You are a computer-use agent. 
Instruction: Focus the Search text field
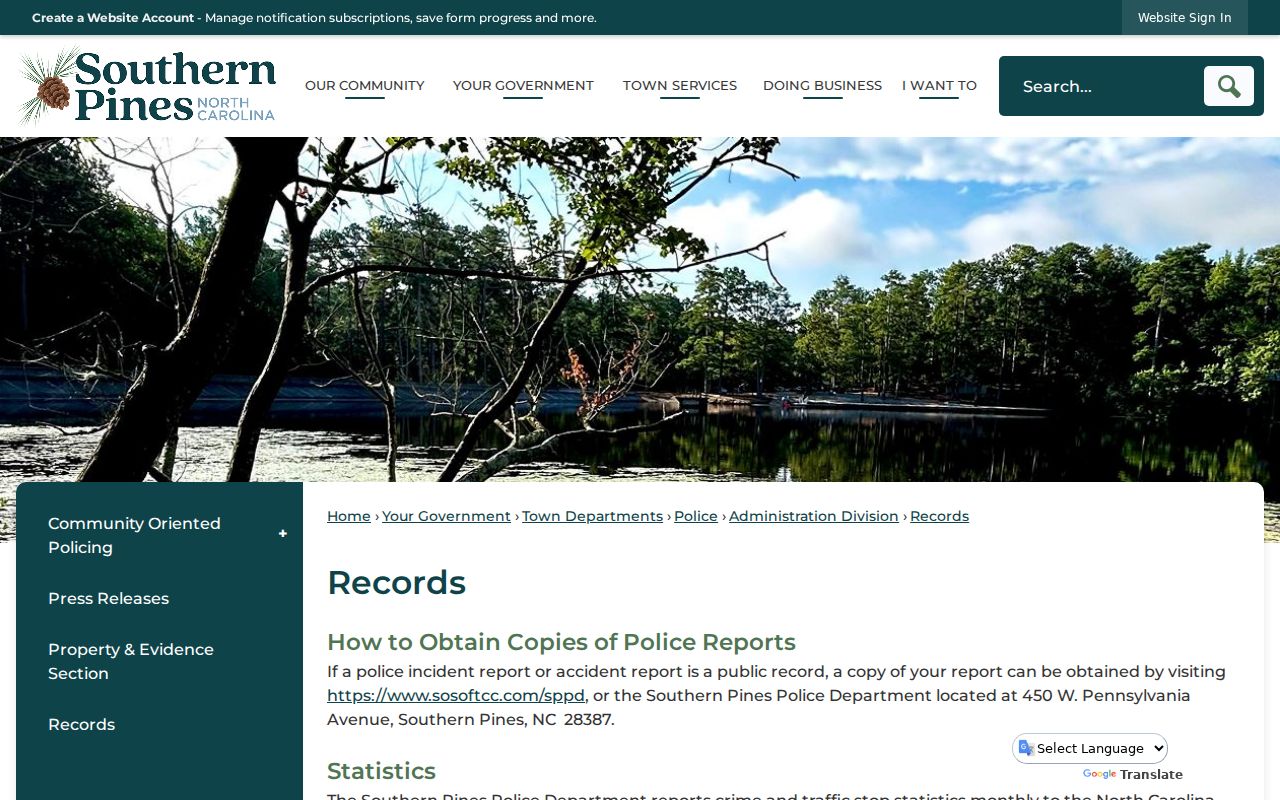tap(1102, 86)
